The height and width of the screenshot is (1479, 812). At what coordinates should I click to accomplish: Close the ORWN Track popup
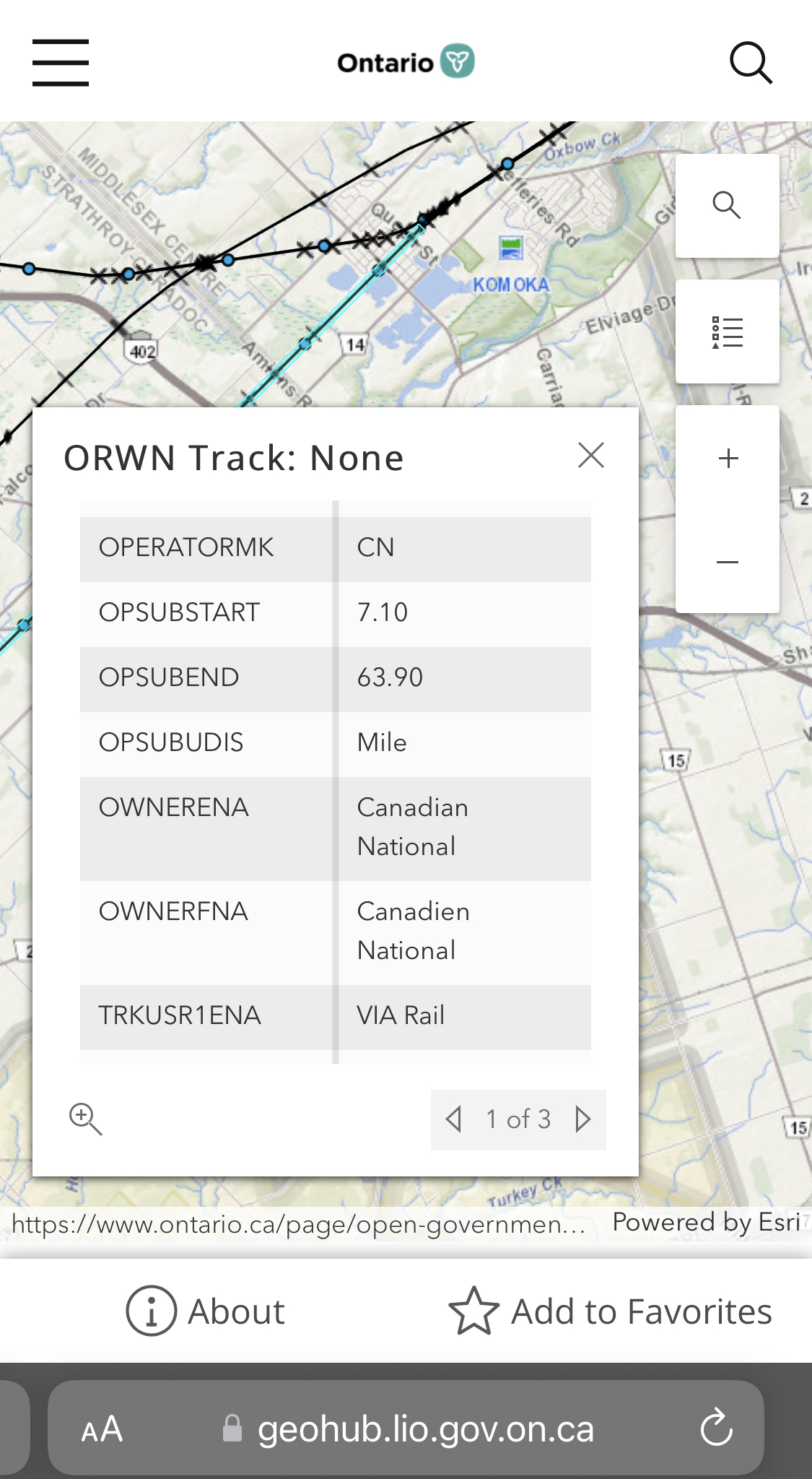click(591, 455)
